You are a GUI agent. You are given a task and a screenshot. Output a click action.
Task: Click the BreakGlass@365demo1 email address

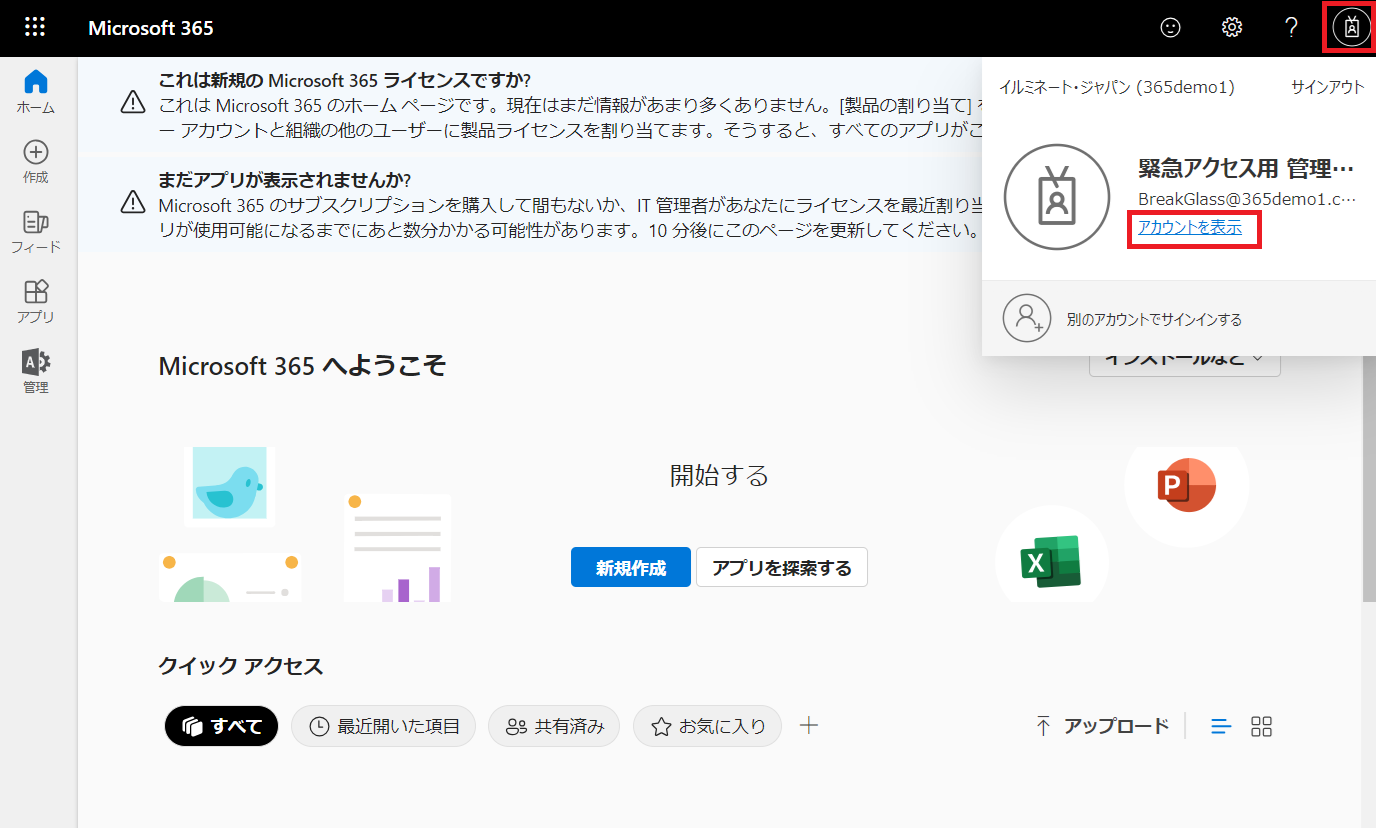point(1248,199)
